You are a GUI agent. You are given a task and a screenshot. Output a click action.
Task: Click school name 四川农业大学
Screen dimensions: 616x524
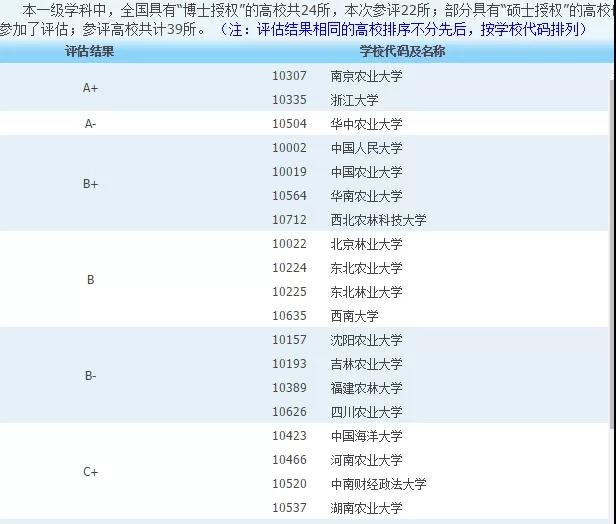[x=367, y=412]
